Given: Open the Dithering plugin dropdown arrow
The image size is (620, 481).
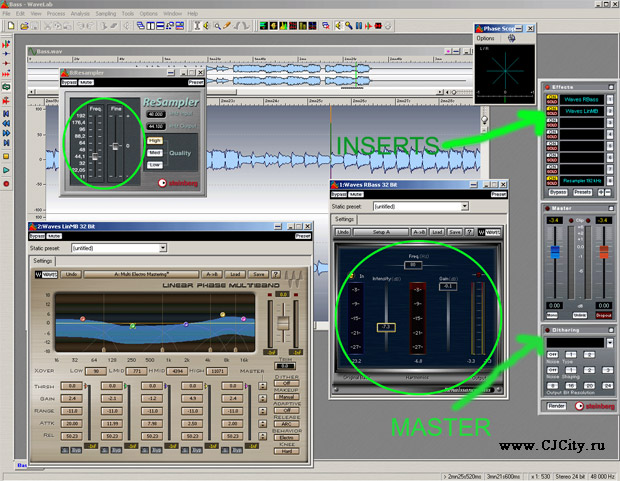Looking at the screenshot, I should (x=610, y=343).
